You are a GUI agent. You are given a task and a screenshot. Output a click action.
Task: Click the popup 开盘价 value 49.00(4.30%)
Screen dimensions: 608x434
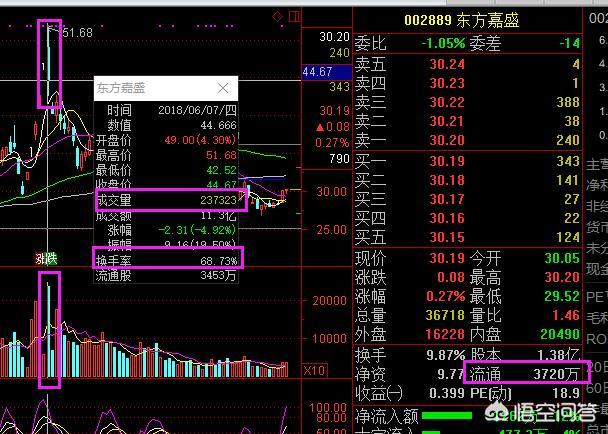pyautogui.click(x=200, y=140)
